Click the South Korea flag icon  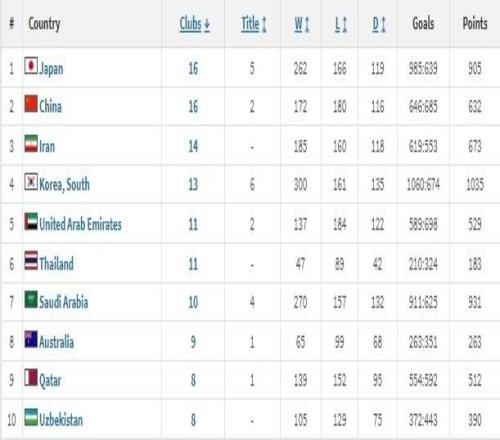click(31, 182)
